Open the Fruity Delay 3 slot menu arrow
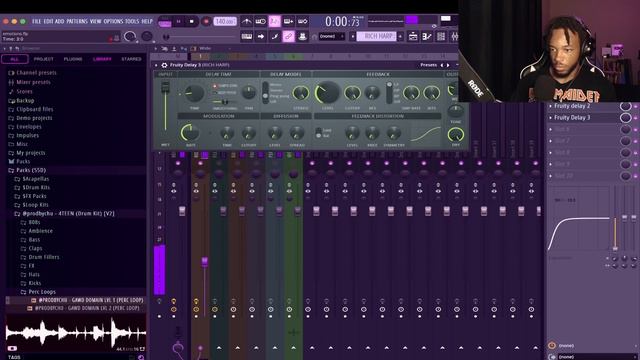 (x=550, y=118)
